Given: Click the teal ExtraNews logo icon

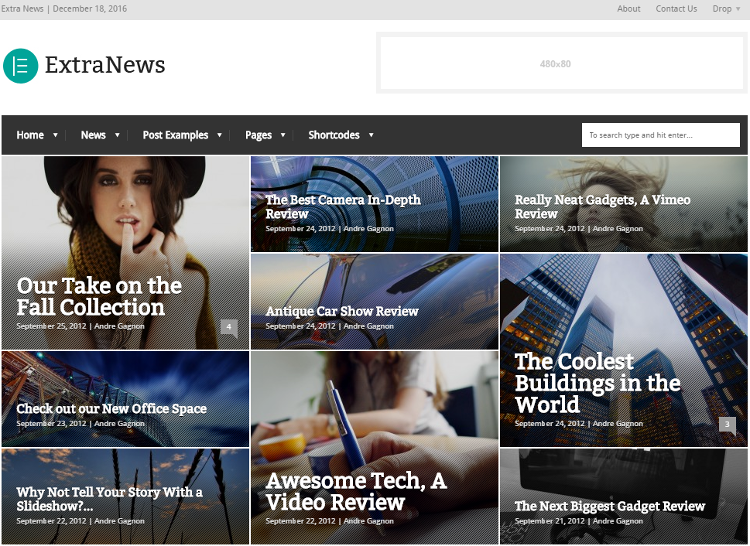Looking at the screenshot, I should (x=21, y=66).
